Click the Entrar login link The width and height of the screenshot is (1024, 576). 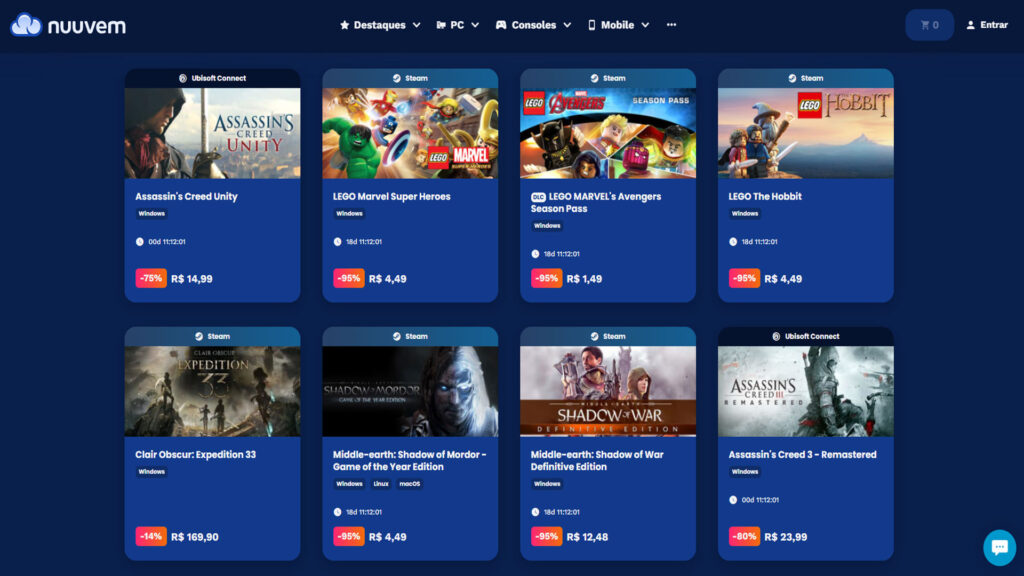[994, 25]
